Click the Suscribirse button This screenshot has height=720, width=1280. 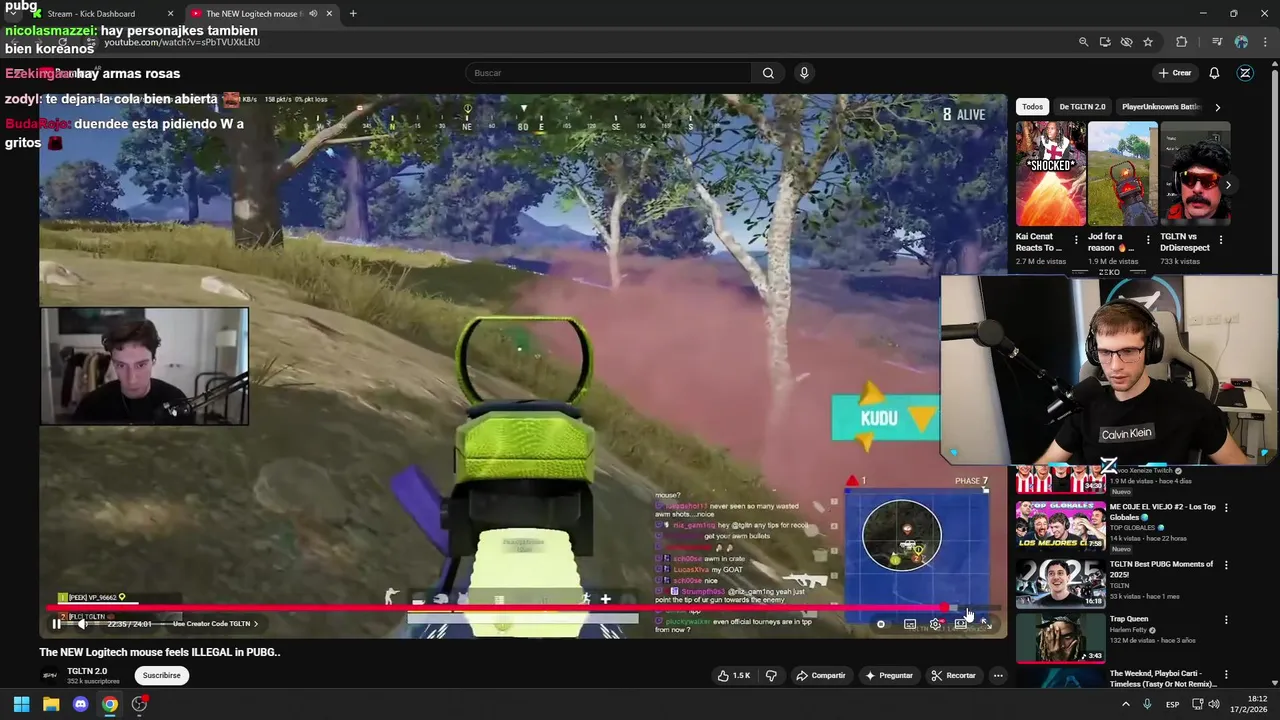[x=161, y=676]
